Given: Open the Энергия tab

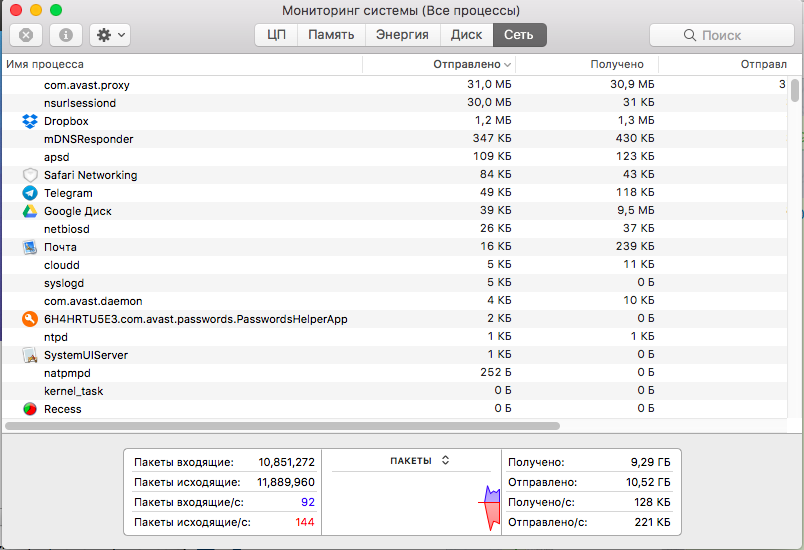Looking at the screenshot, I should click(x=402, y=35).
